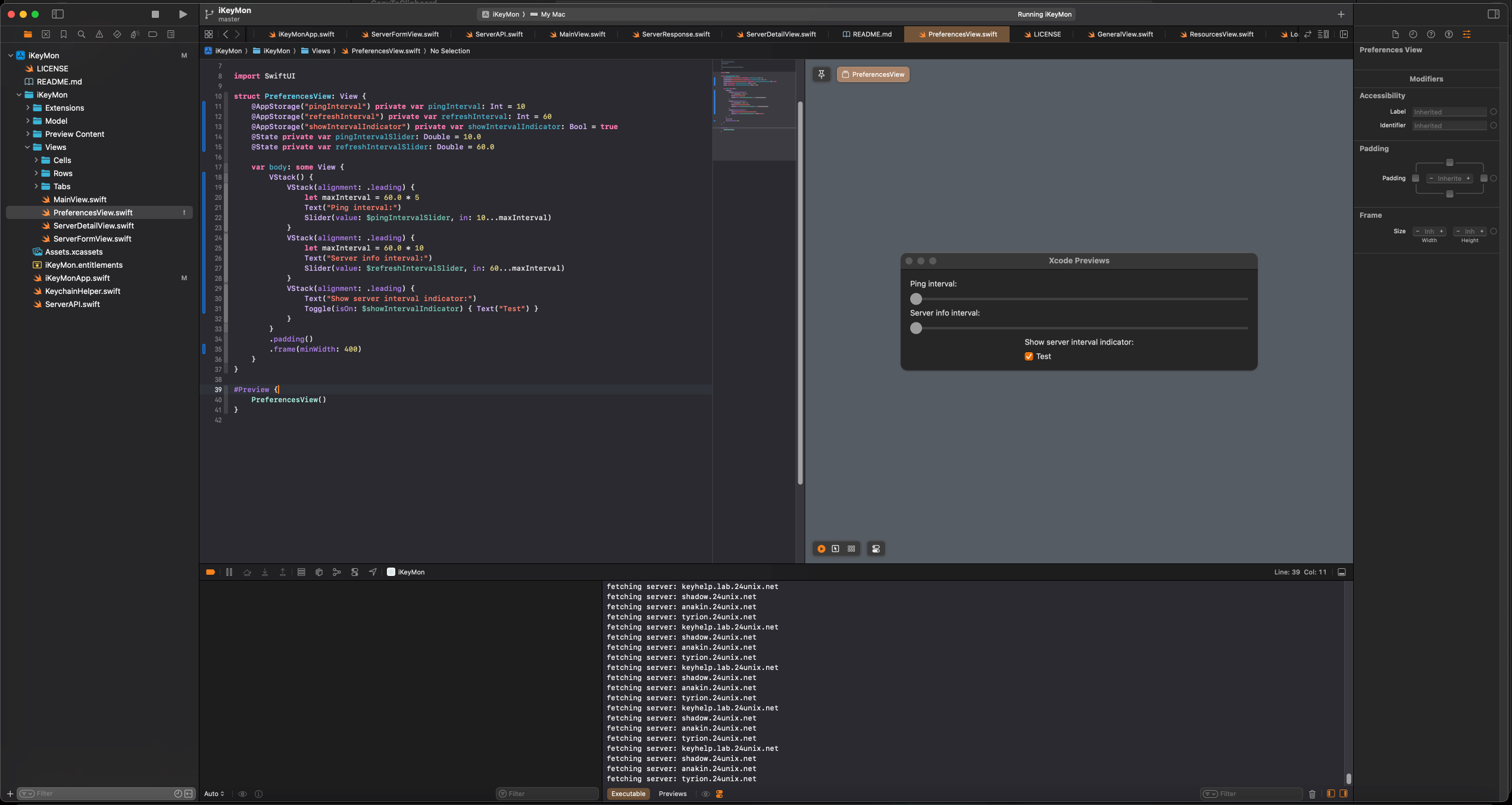
Task: Open the Find navigator search icon
Action: pyautogui.click(x=82, y=35)
